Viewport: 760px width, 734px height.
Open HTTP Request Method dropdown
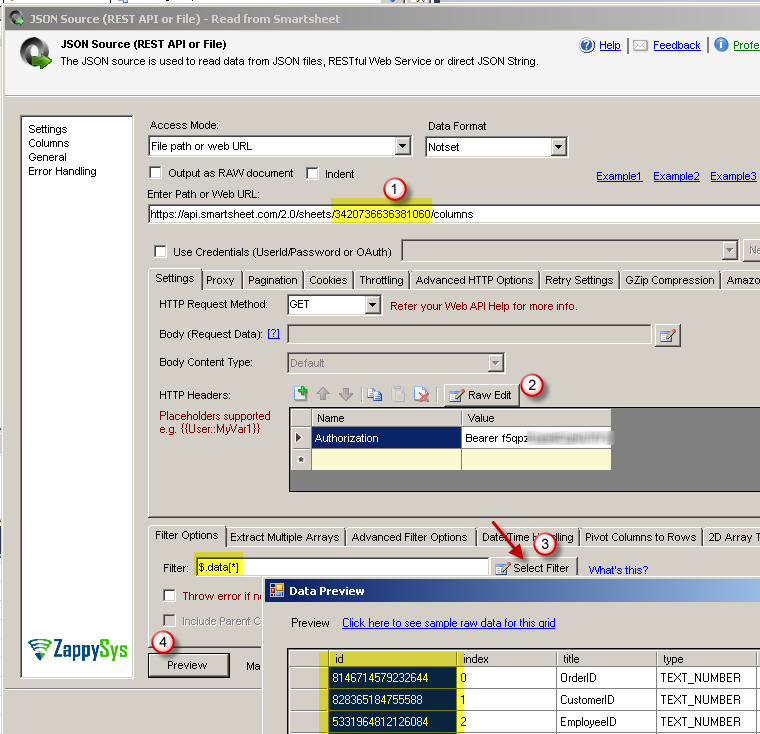(372, 305)
